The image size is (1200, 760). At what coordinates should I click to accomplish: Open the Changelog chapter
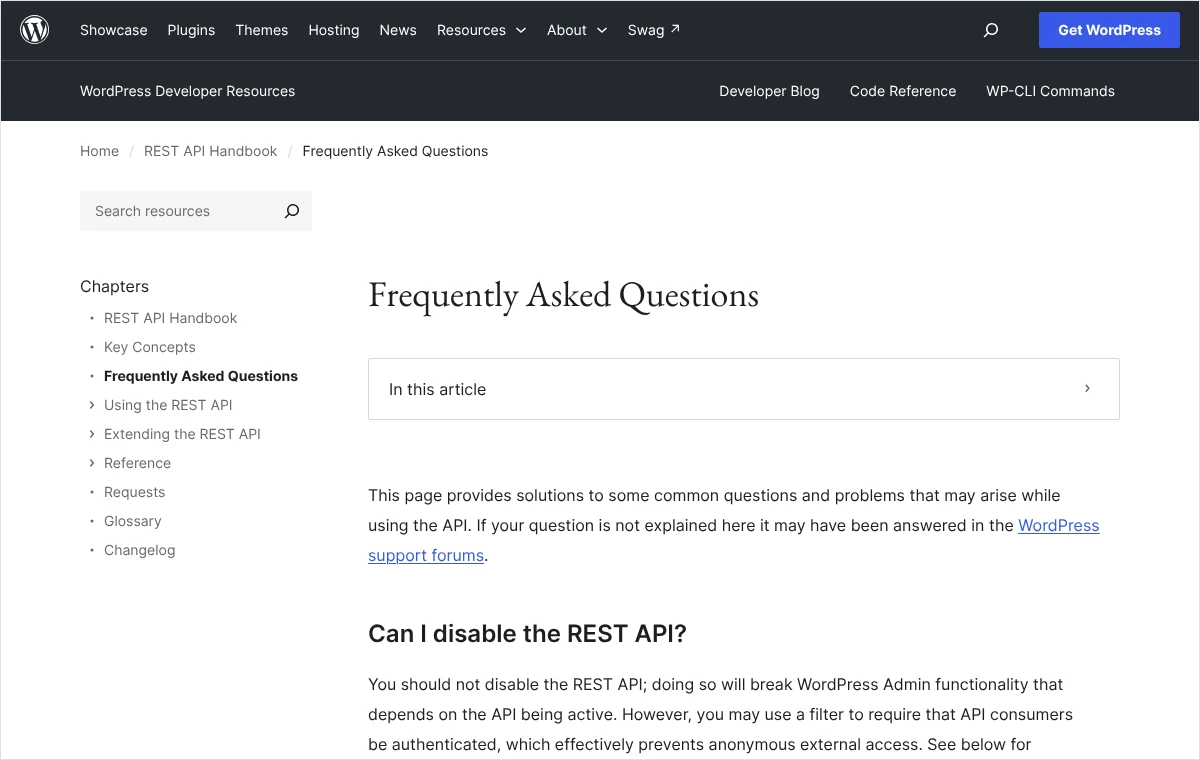pos(139,550)
